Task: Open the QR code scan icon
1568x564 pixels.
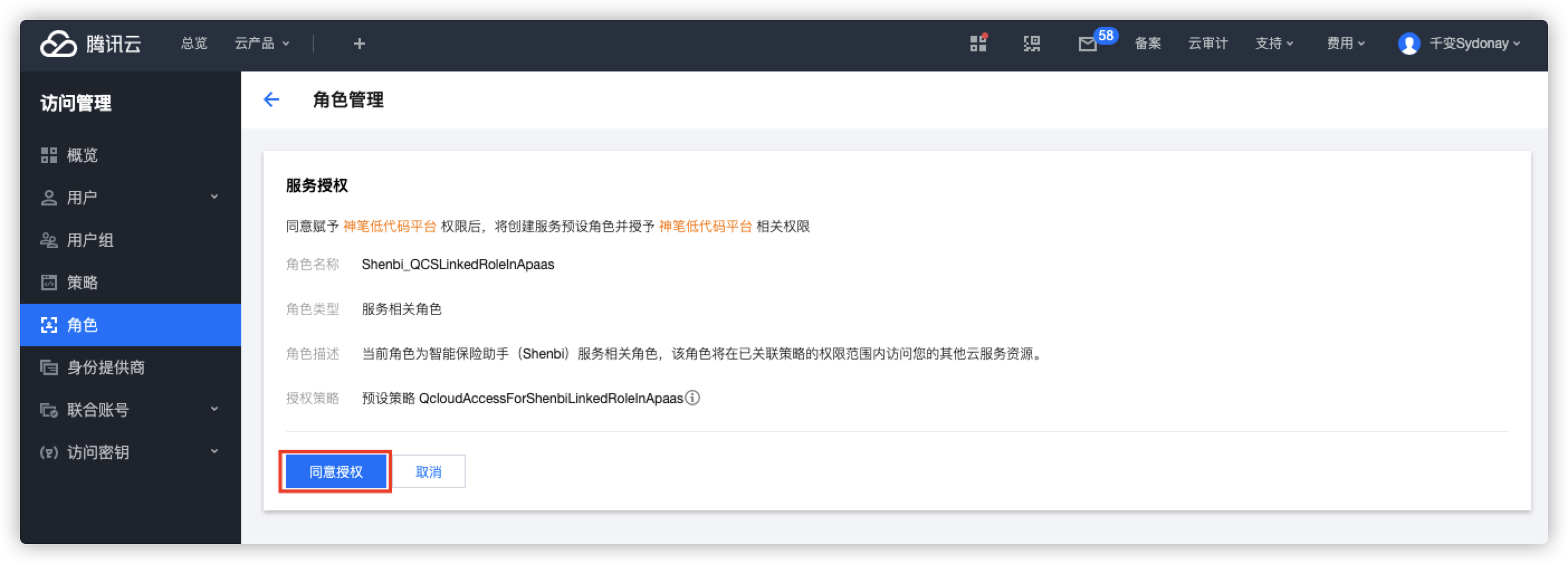Action: pos(1032,44)
